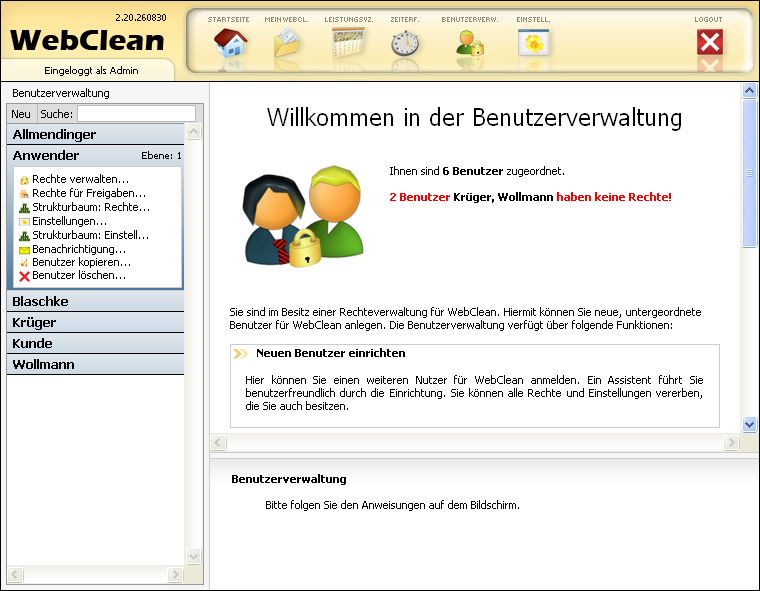Collapse the Anwender user entry
This screenshot has height=591, width=760.
(95, 155)
